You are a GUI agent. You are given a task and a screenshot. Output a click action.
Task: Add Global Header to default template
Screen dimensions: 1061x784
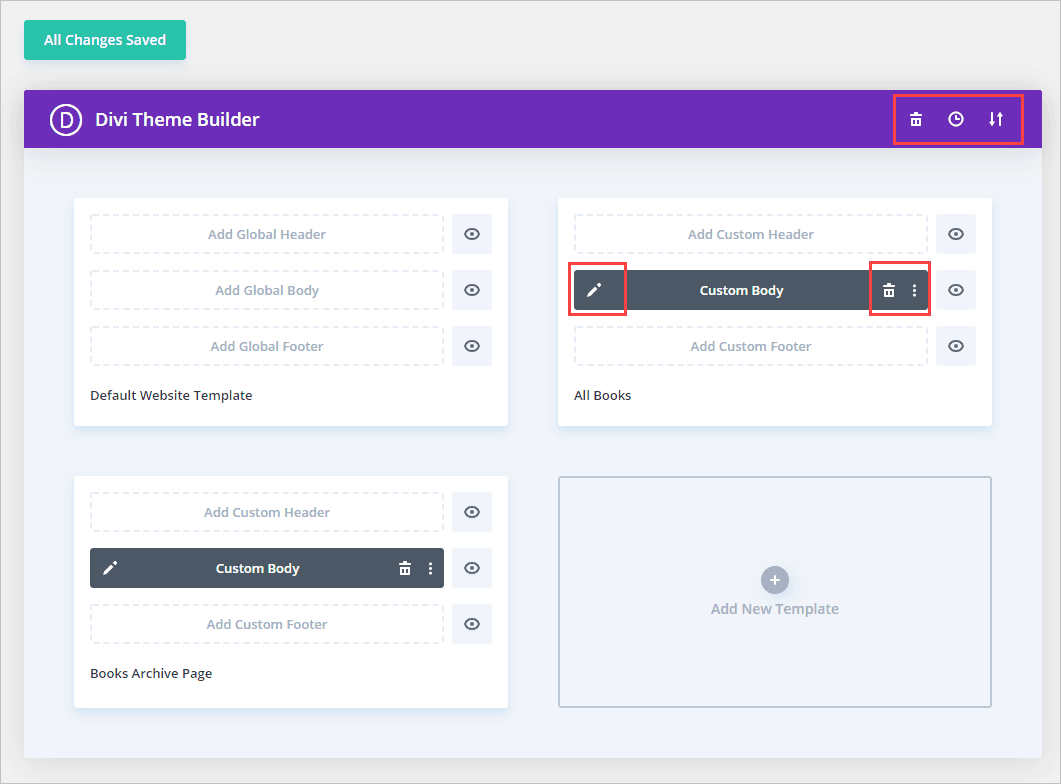[x=267, y=234]
